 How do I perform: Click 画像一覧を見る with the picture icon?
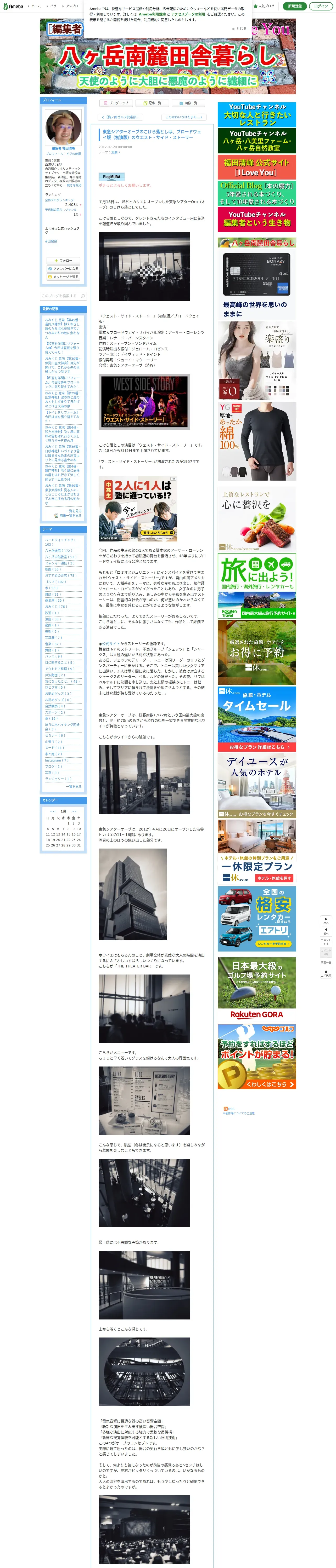tap(68, 516)
